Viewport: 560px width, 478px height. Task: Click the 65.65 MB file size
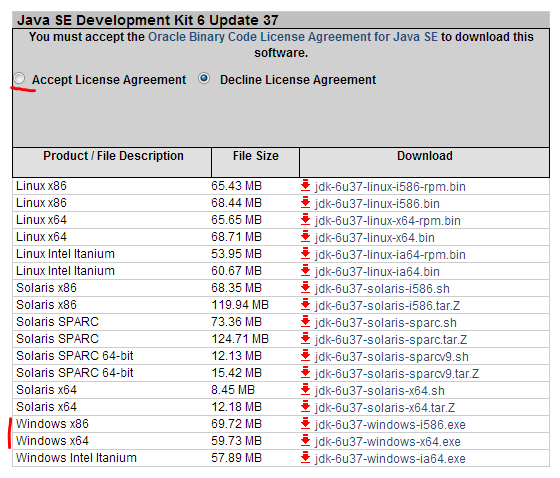(x=236, y=220)
